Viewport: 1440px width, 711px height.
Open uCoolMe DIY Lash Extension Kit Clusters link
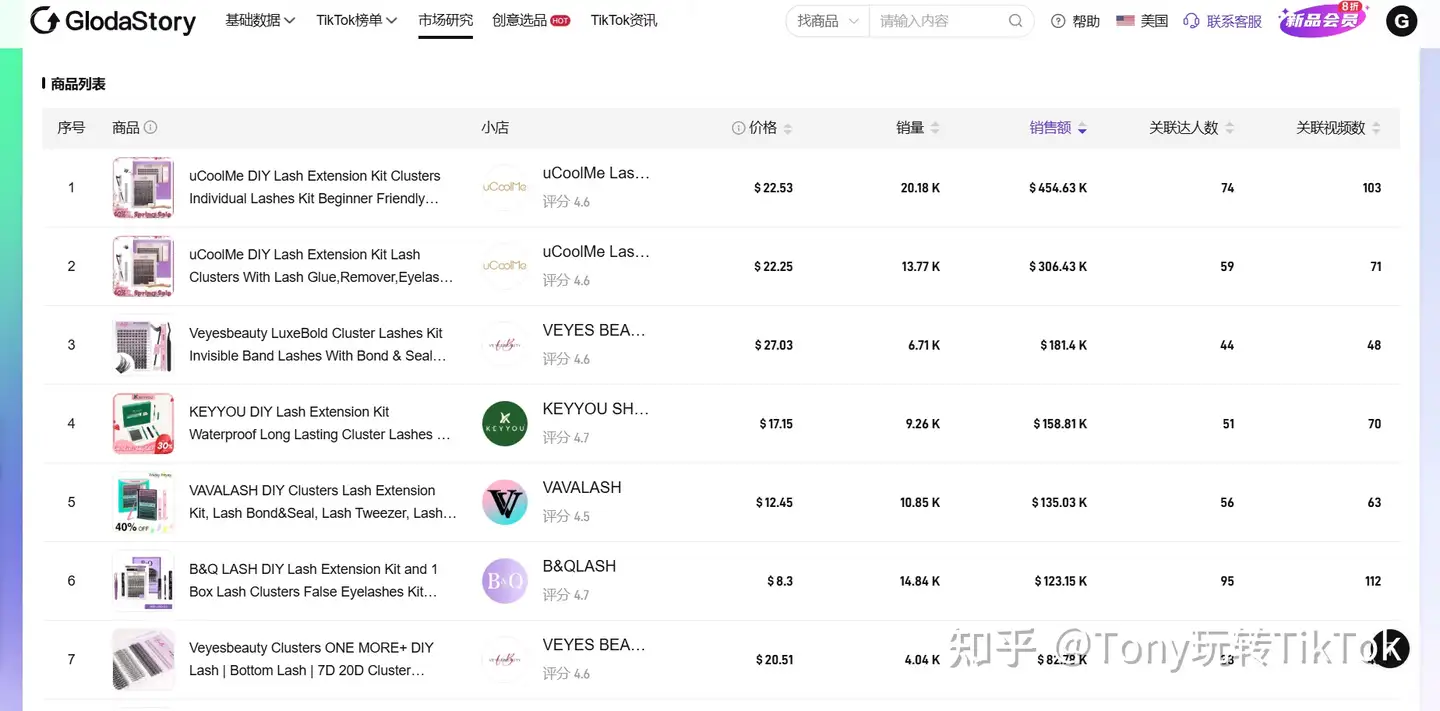click(315, 187)
